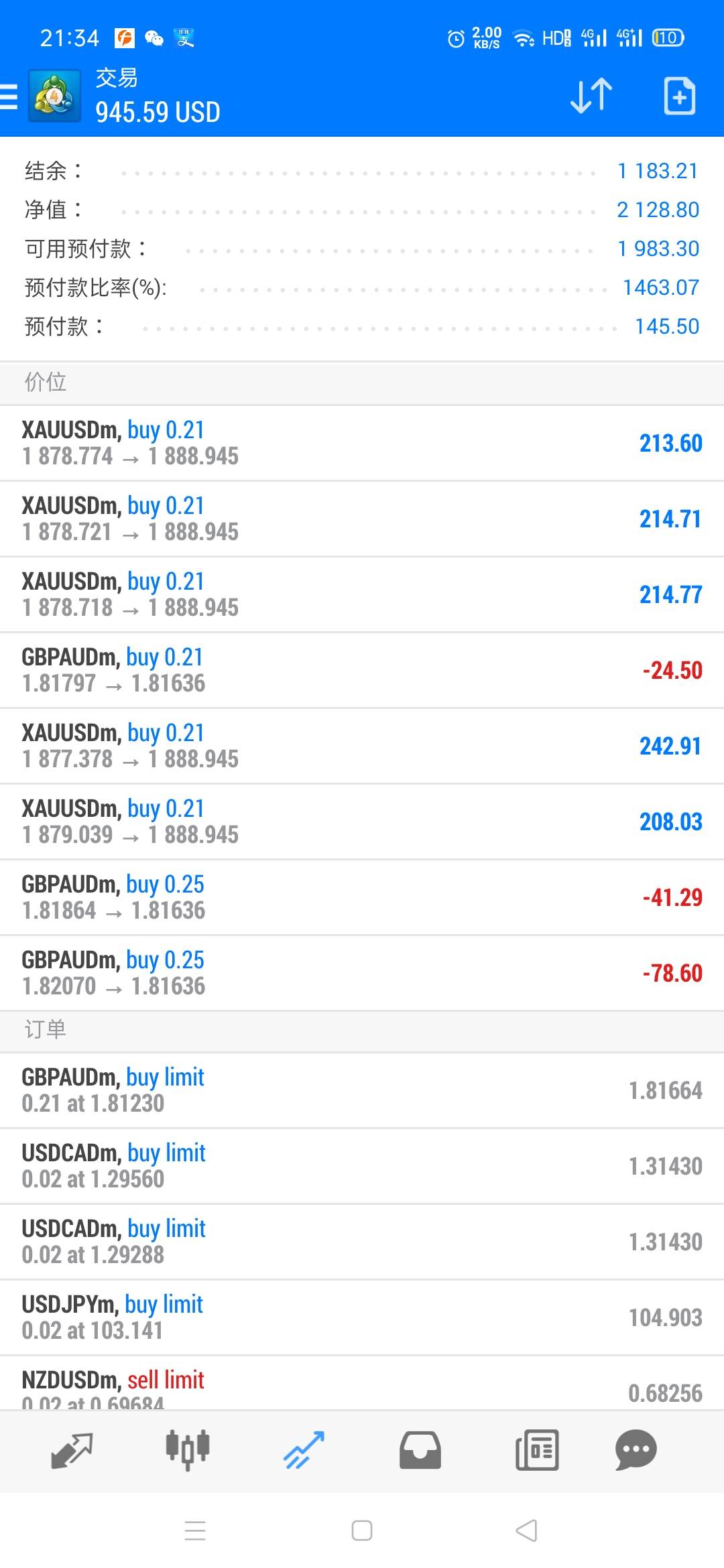Open the News newspaper icon

pos(537,1450)
